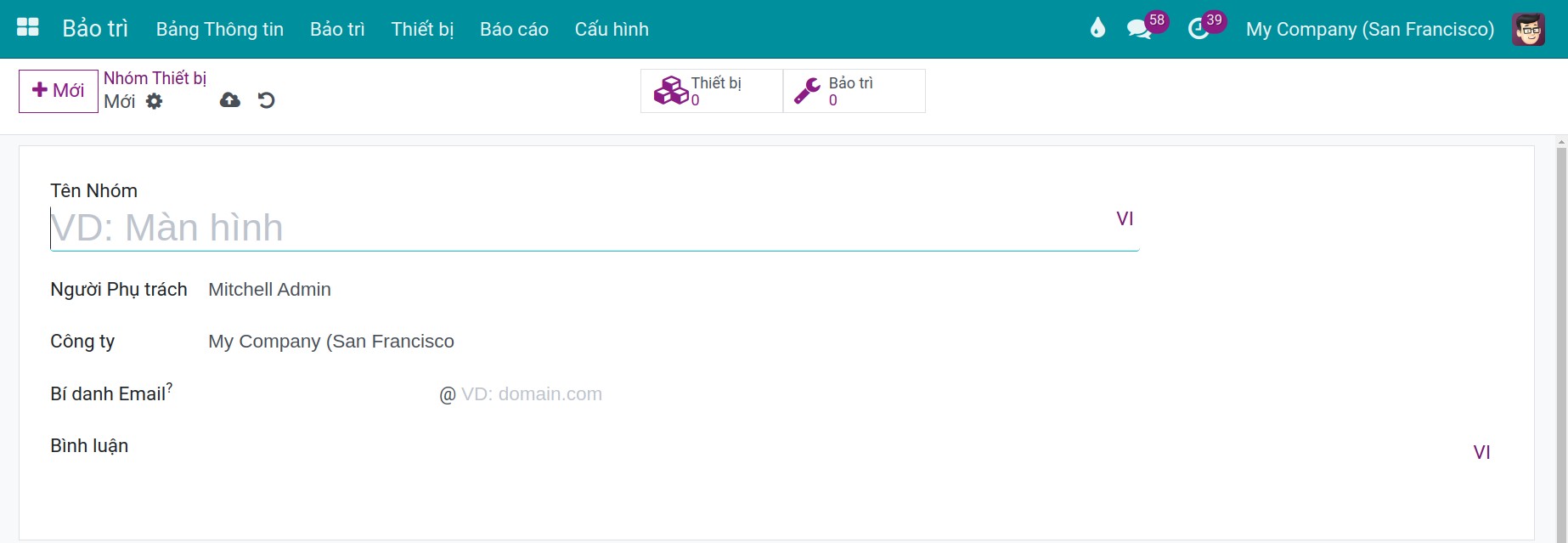Open the Công ty field dropdown
Screen dimensions: 1568x543
click(x=331, y=342)
